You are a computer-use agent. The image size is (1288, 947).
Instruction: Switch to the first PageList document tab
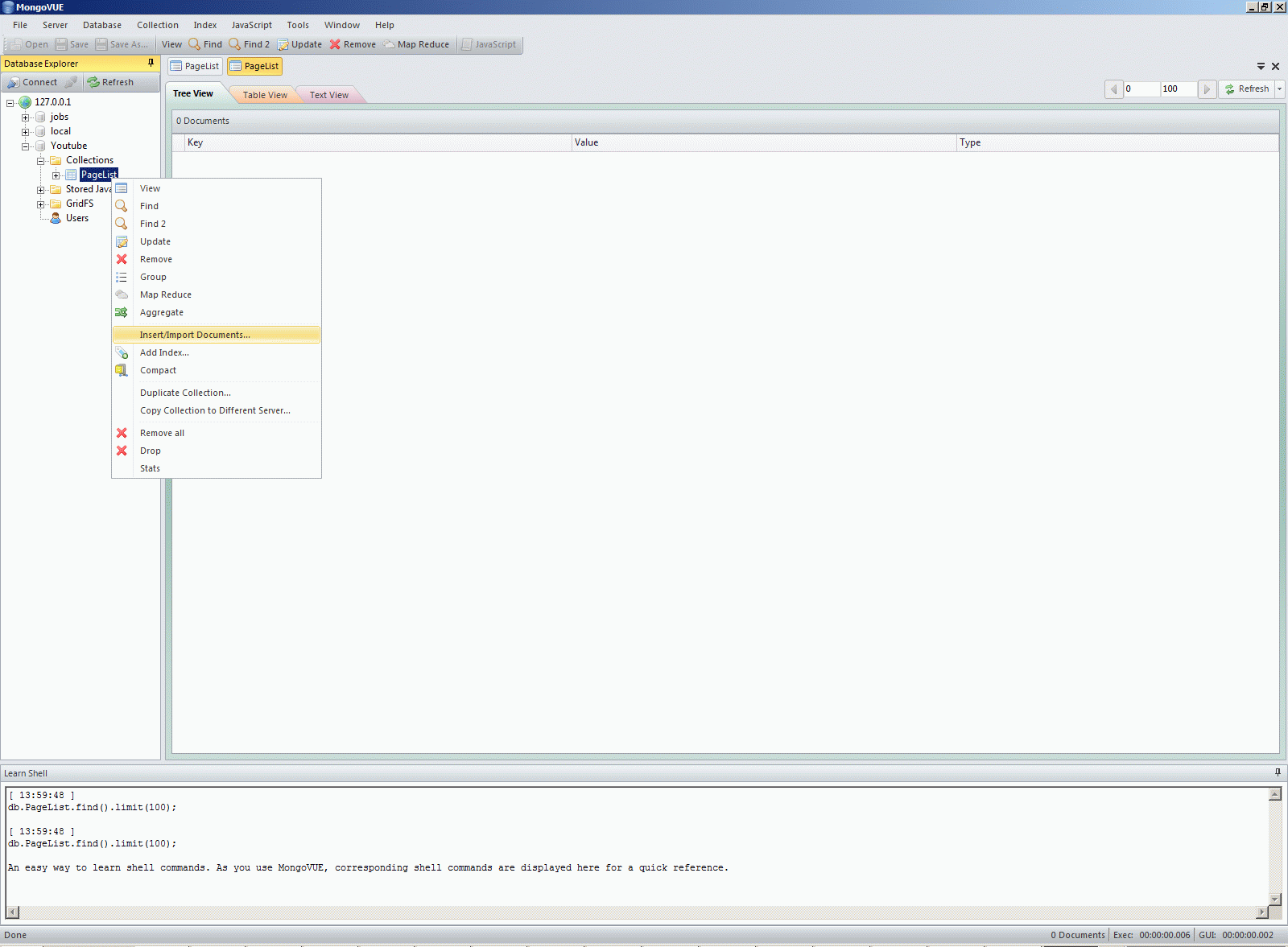click(195, 66)
